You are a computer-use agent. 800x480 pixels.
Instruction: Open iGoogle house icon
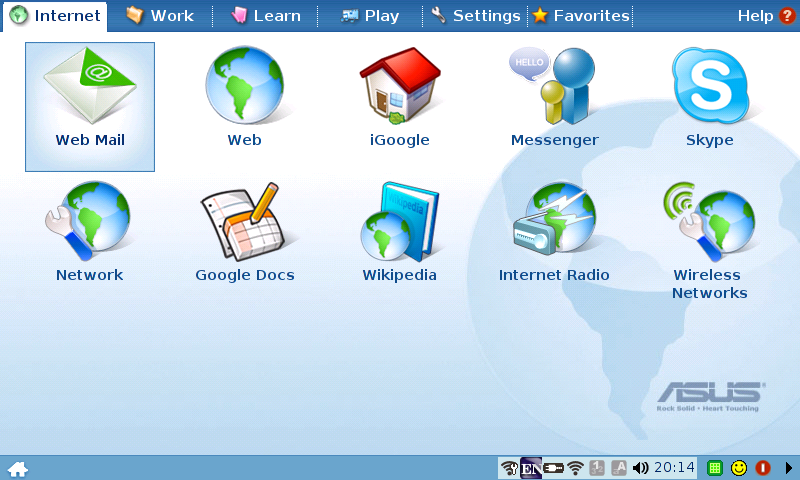[399, 97]
